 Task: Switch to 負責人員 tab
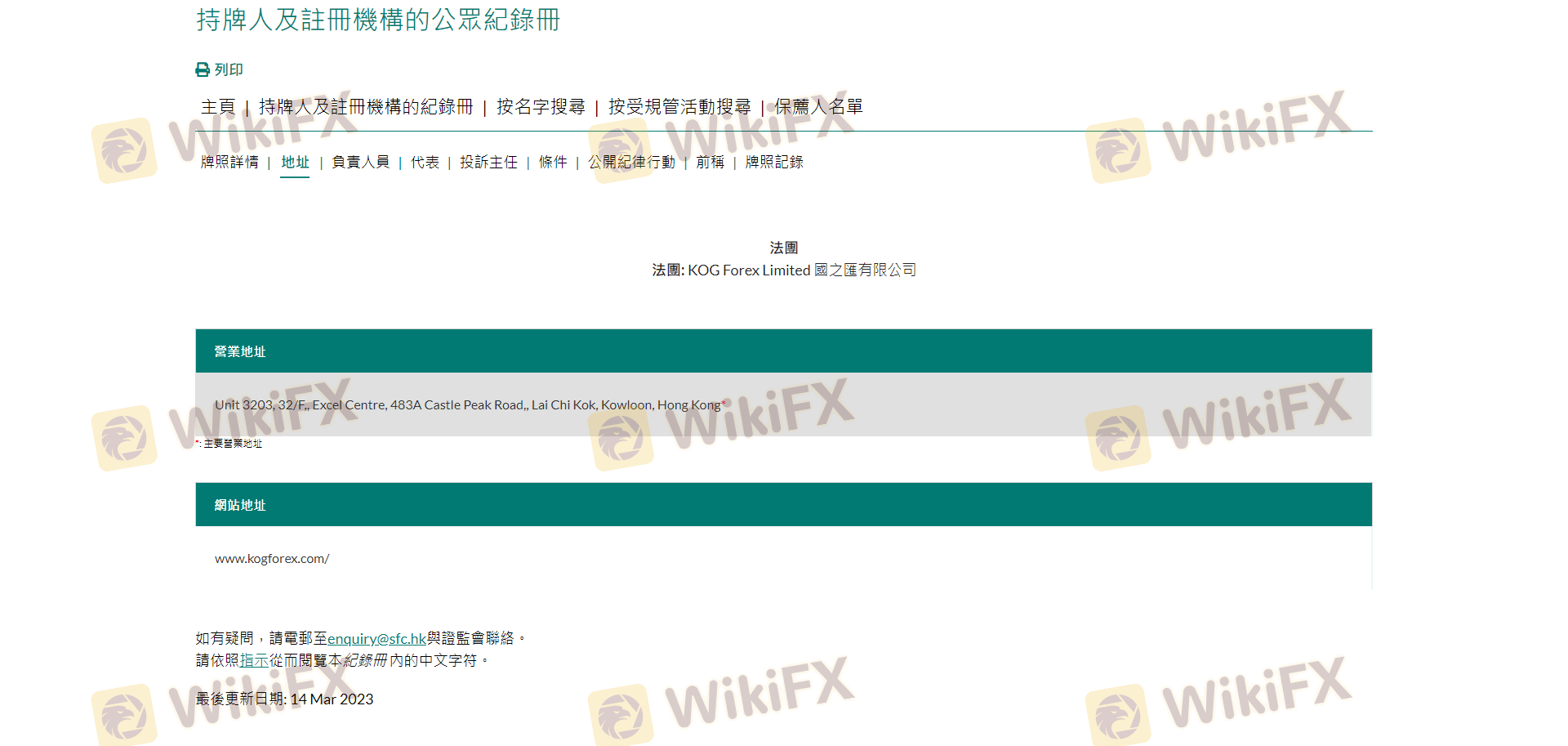pyautogui.click(x=360, y=163)
